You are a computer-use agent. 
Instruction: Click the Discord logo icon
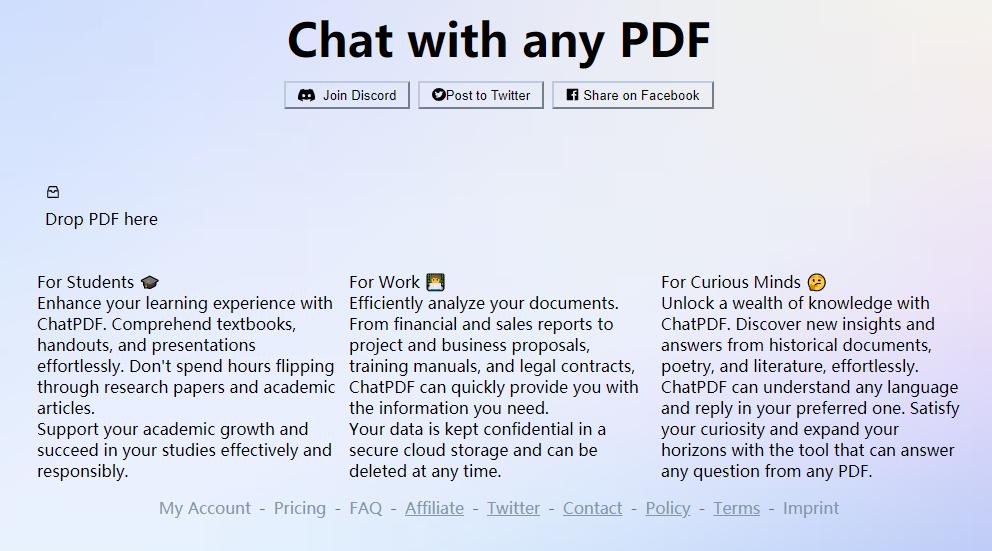pos(306,95)
